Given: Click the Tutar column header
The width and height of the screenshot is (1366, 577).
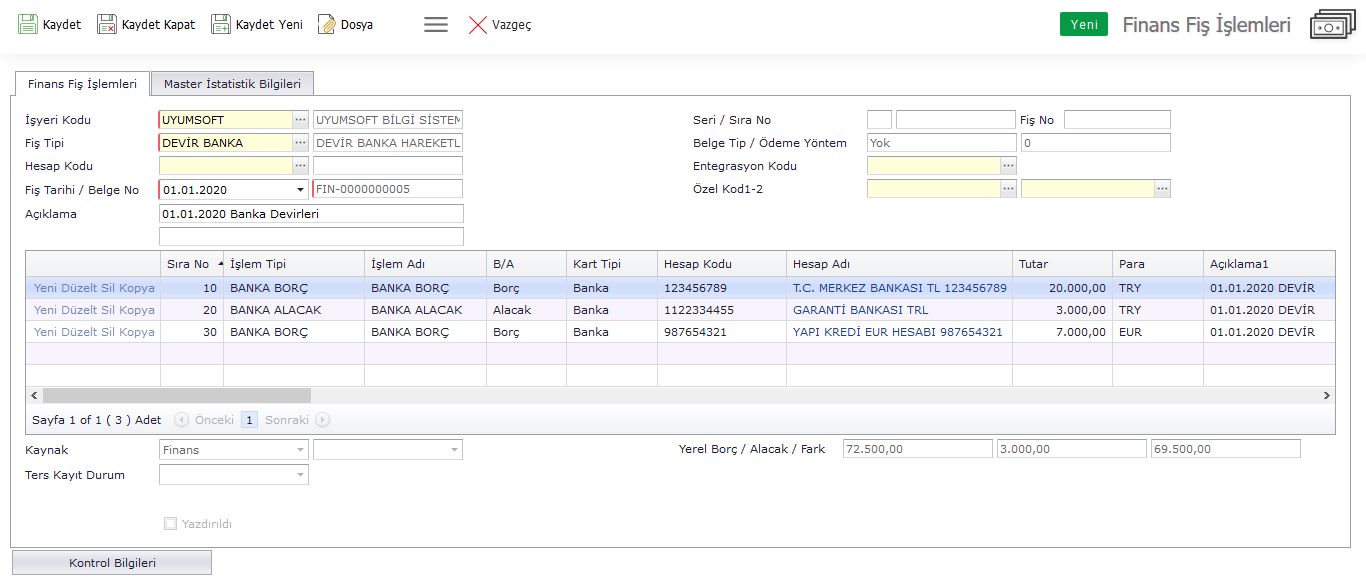Looking at the screenshot, I should point(1062,264).
